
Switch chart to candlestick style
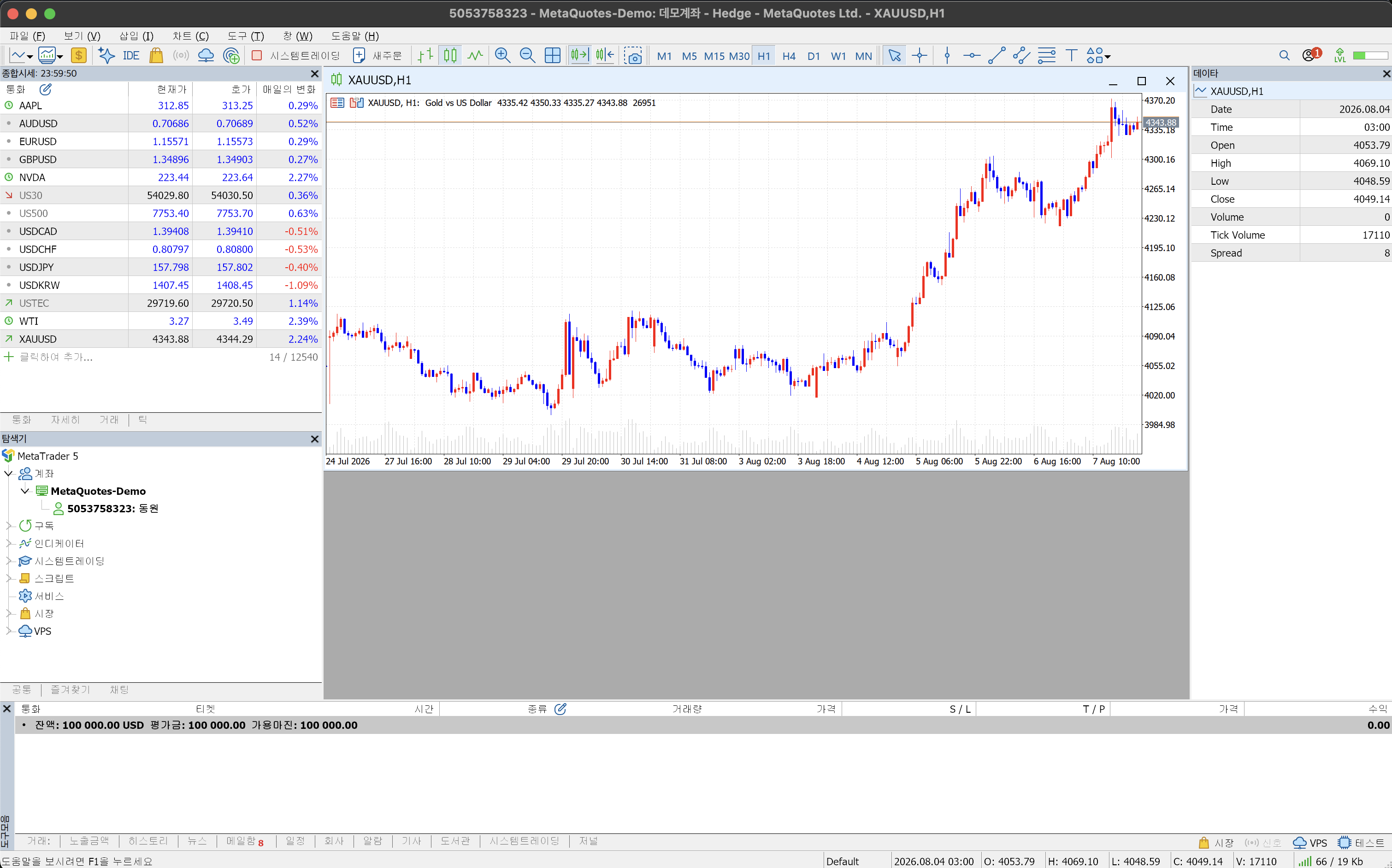point(450,56)
